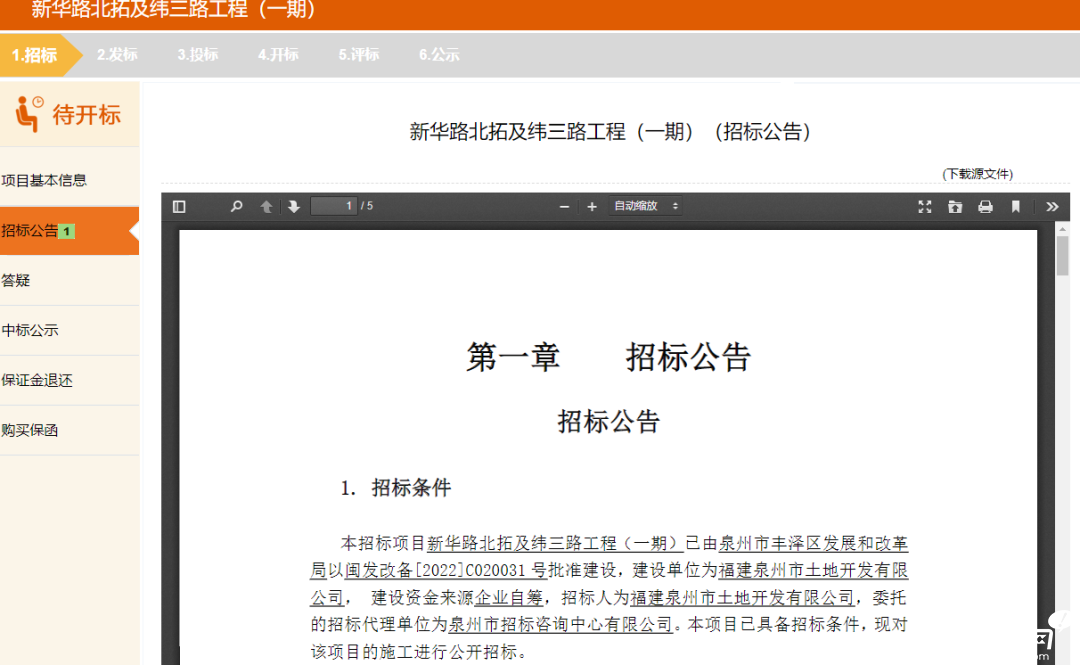Open 中标公示 in the sidebar
The image size is (1080, 665).
pyautogui.click(x=30, y=331)
